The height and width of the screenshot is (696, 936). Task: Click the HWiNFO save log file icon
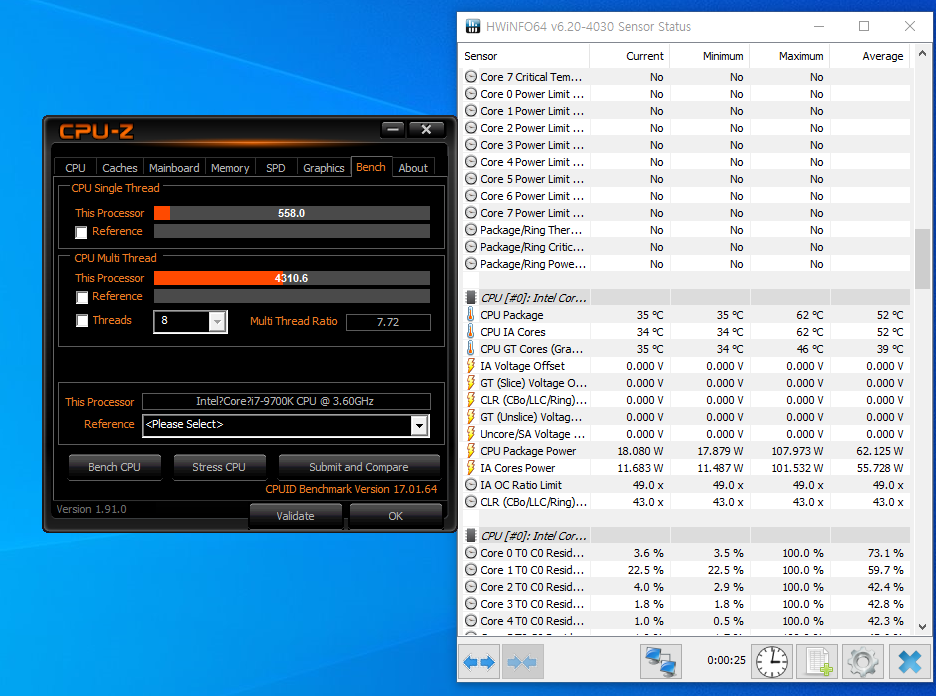click(x=818, y=661)
